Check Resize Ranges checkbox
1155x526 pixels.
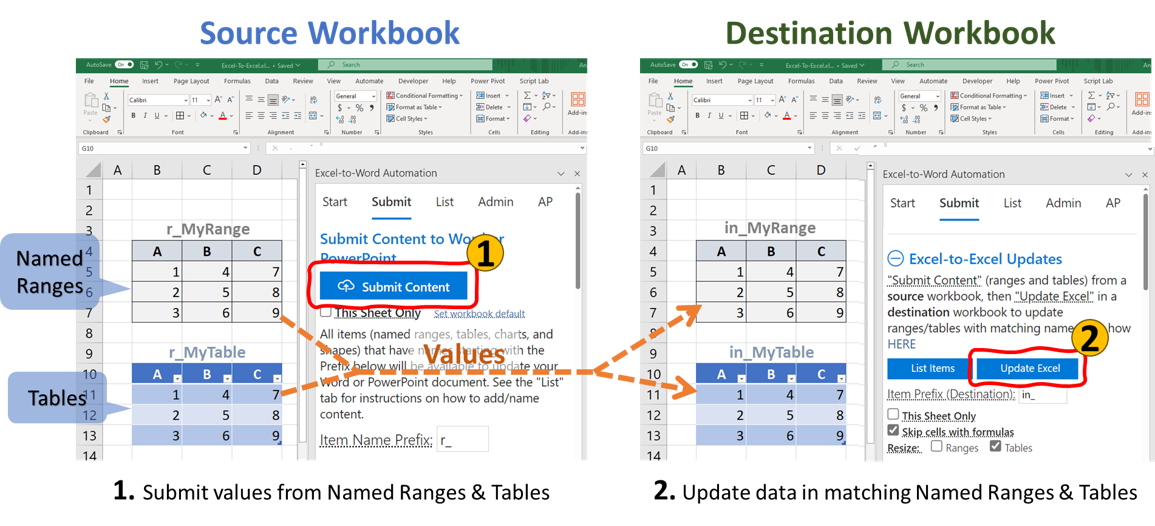(x=937, y=446)
